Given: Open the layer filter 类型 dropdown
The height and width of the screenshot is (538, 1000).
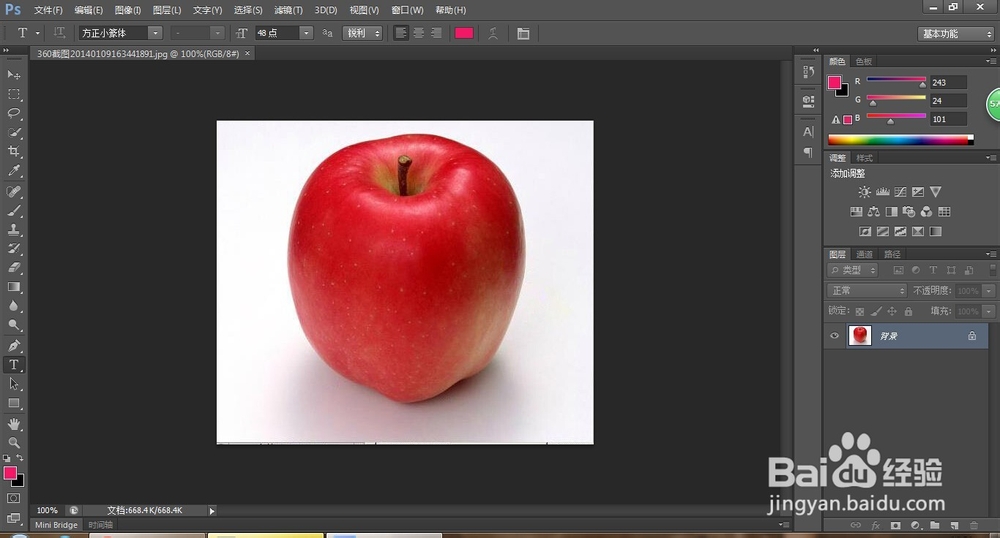Looking at the screenshot, I should click(x=853, y=270).
